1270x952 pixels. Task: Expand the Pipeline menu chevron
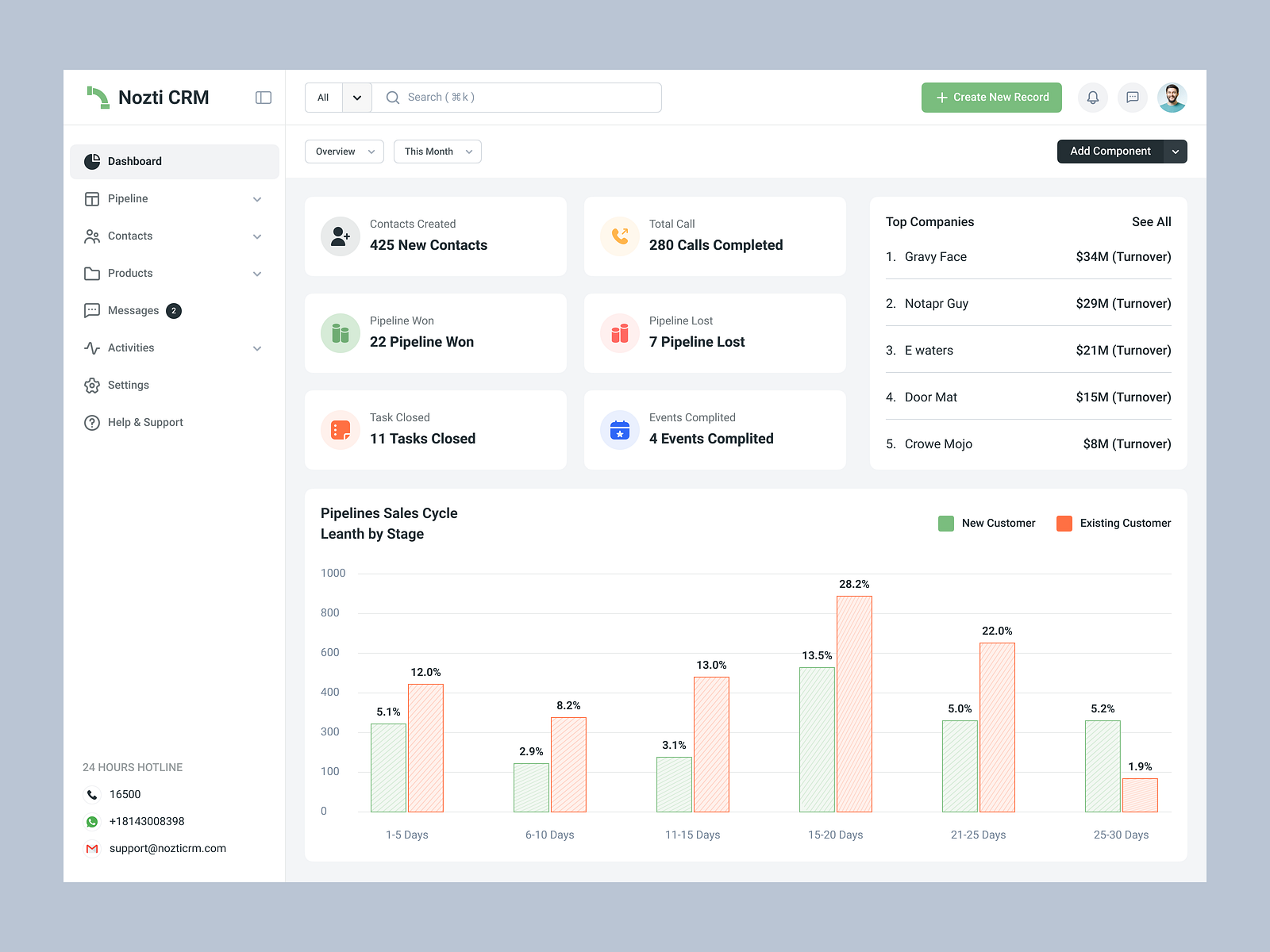coord(257,199)
